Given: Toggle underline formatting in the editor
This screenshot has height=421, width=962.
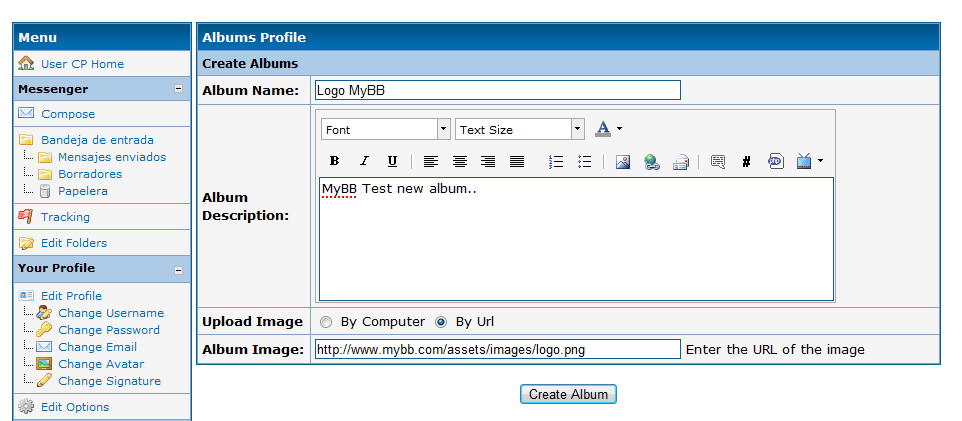Looking at the screenshot, I should pyautogui.click(x=393, y=161).
